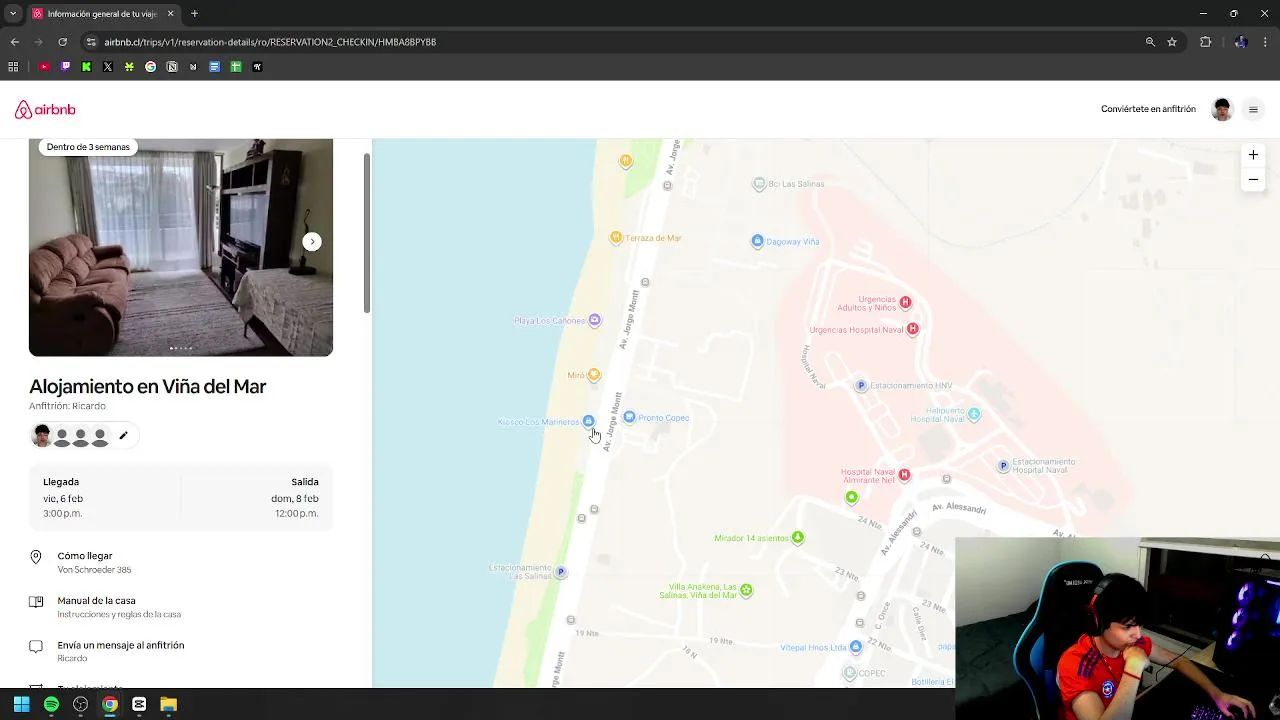Click the Salida dom, 8 feb date

(x=295, y=498)
